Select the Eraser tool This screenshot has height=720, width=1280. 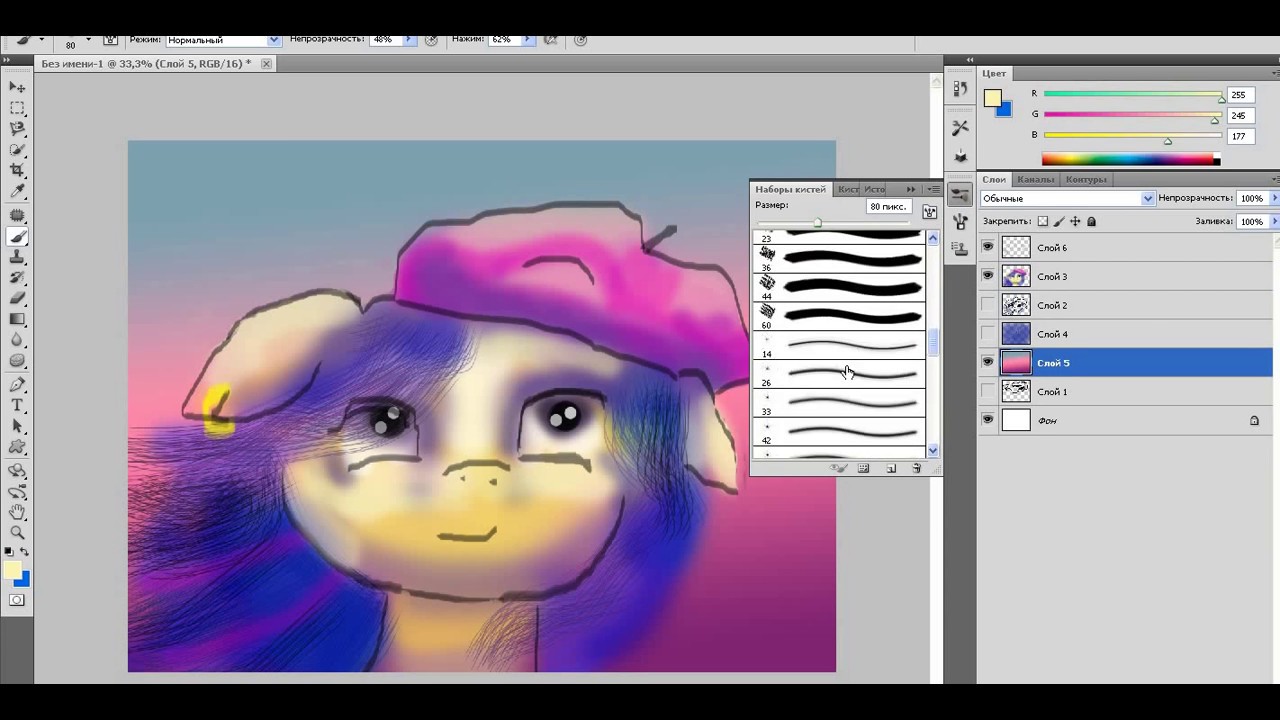tap(17, 298)
